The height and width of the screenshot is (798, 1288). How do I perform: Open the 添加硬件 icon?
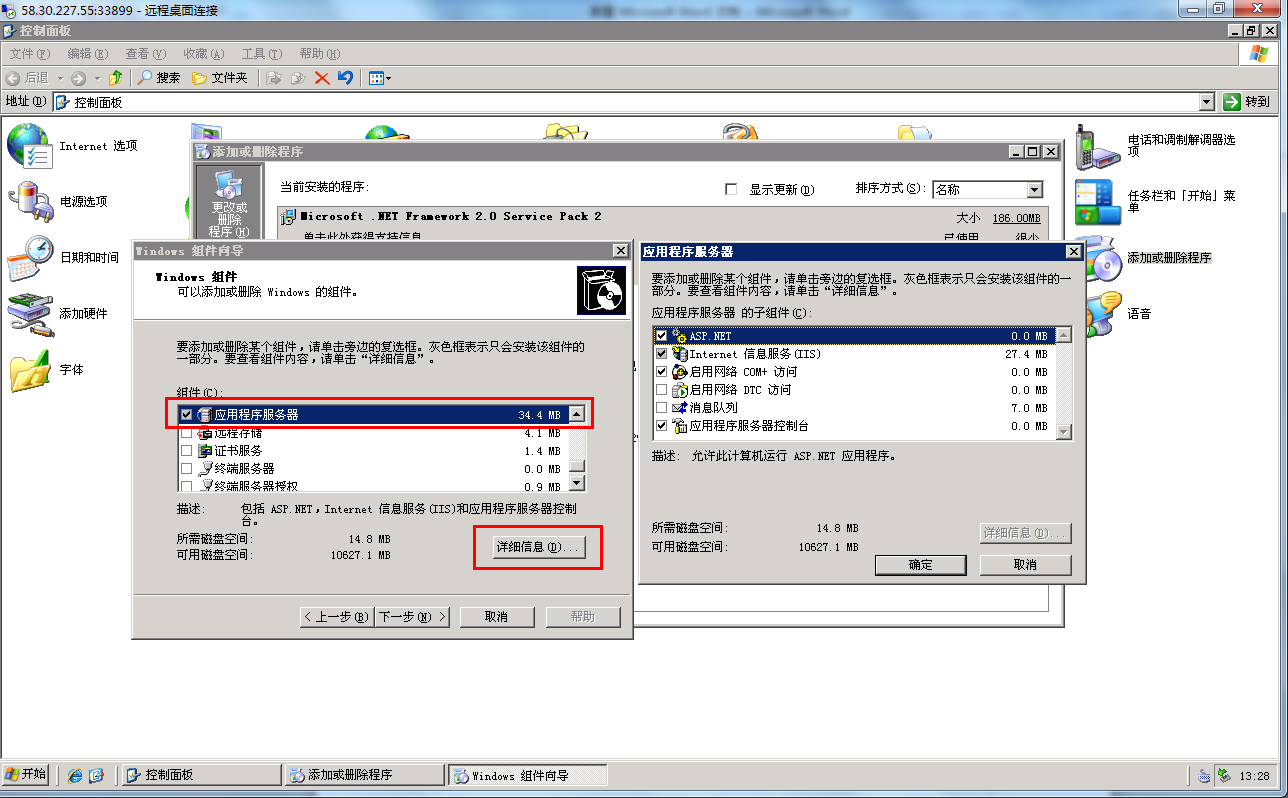(28, 314)
